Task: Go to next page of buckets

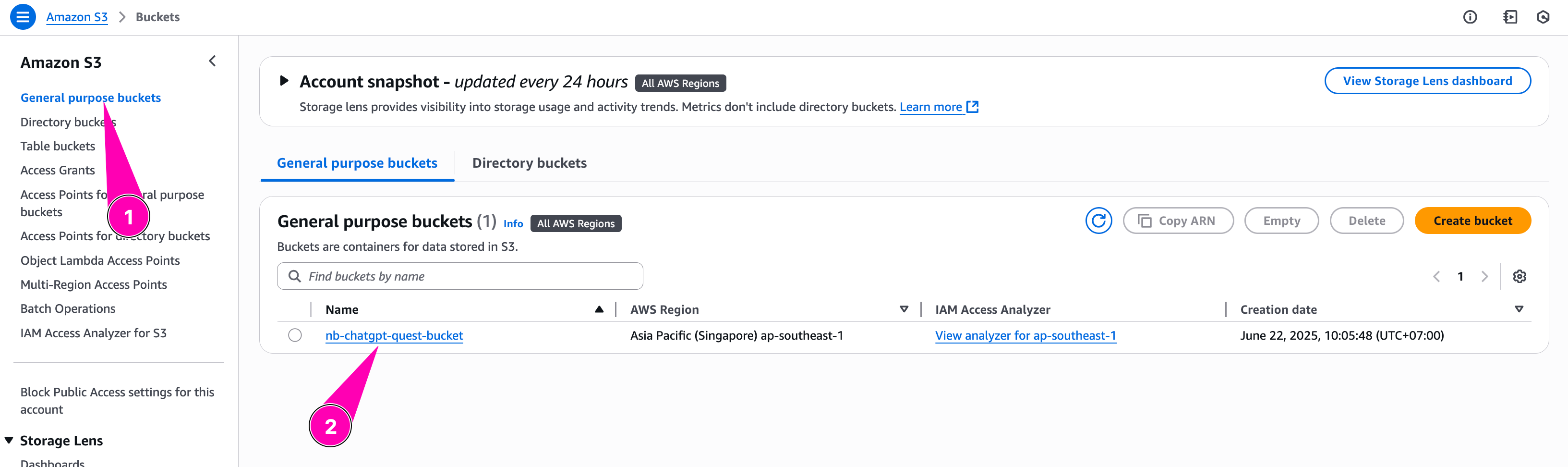Action: point(1484,276)
